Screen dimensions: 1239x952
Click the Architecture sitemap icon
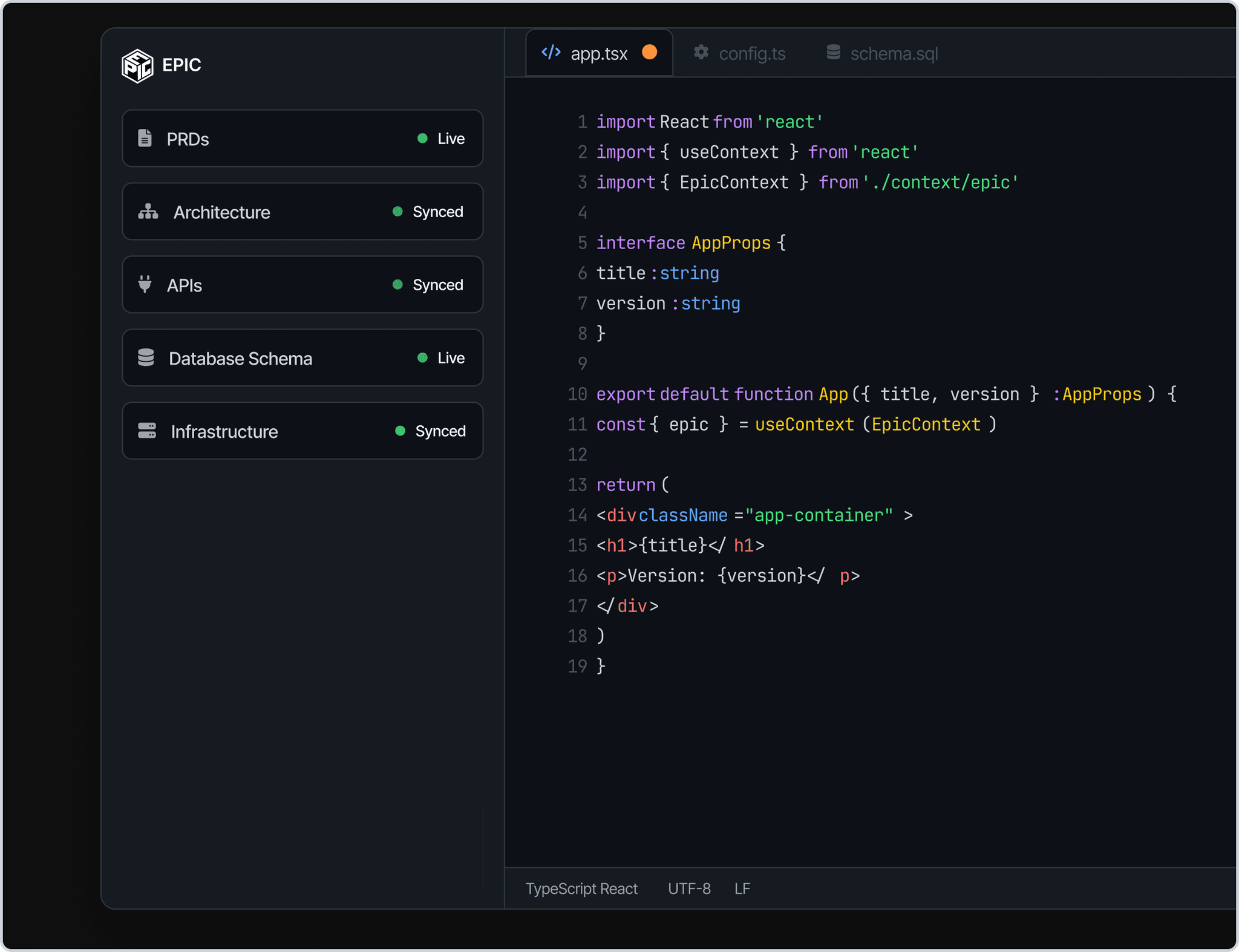pyautogui.click(x=148, y=212)
